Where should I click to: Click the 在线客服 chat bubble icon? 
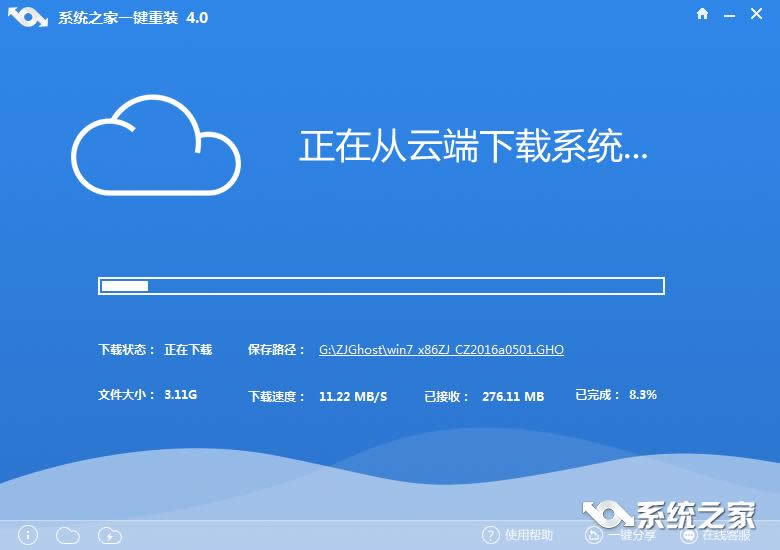pyautogui.click(x=689, y=535)
